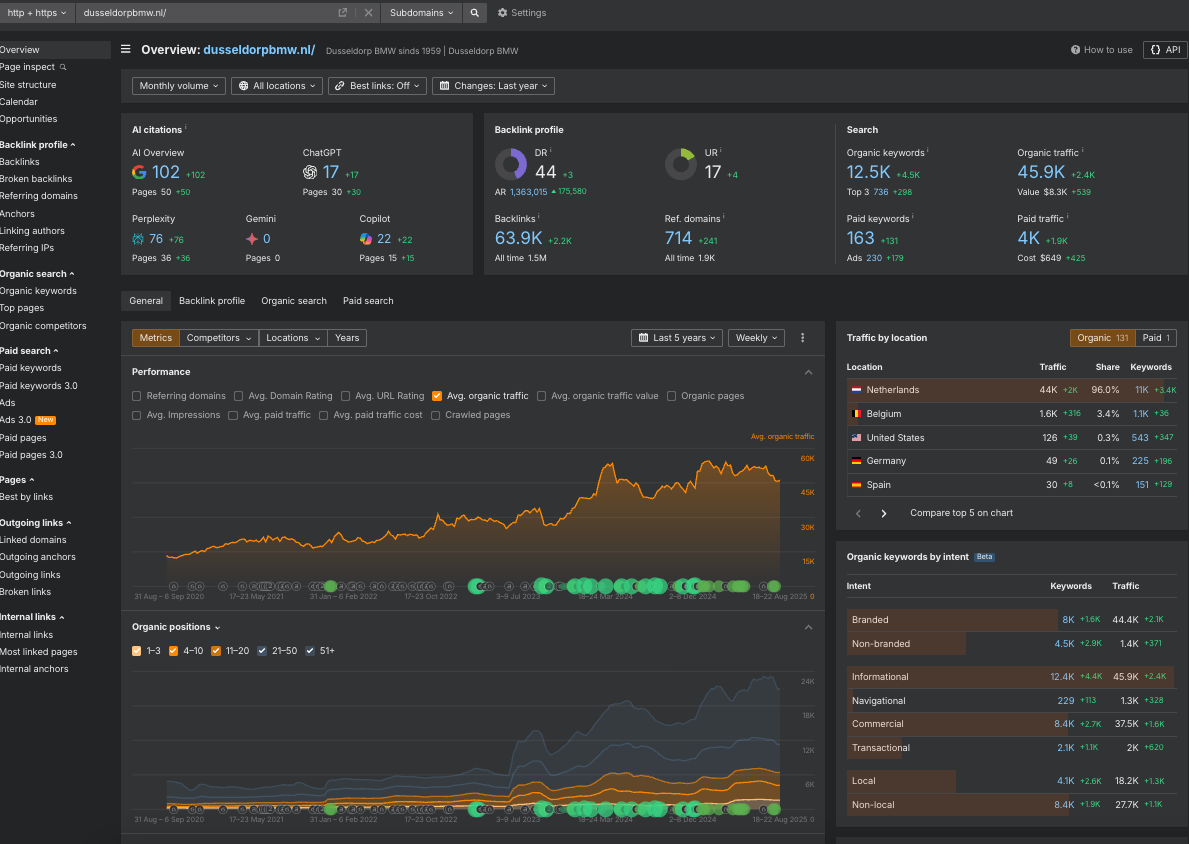The image size is (1189, 844).
Task: Open the Organic positions section dropdown
Action: point(176,627)
